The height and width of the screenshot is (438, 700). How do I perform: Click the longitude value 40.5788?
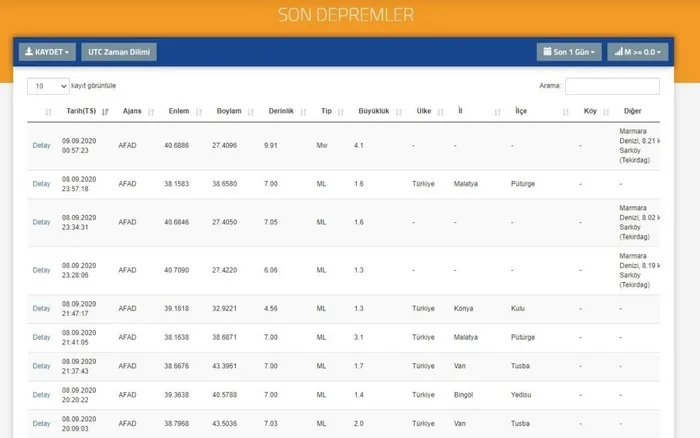coord(225,395)
